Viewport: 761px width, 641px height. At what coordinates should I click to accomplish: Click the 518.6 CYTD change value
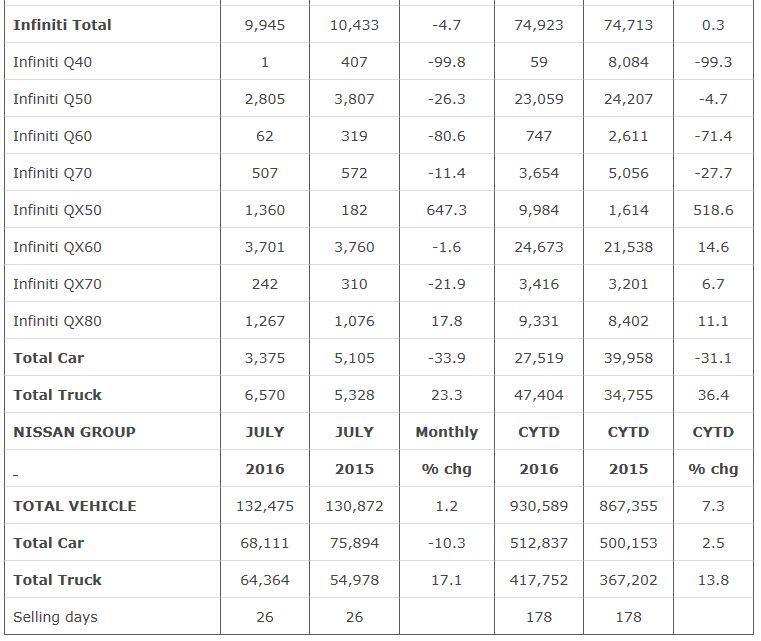(x=712, y=210)
